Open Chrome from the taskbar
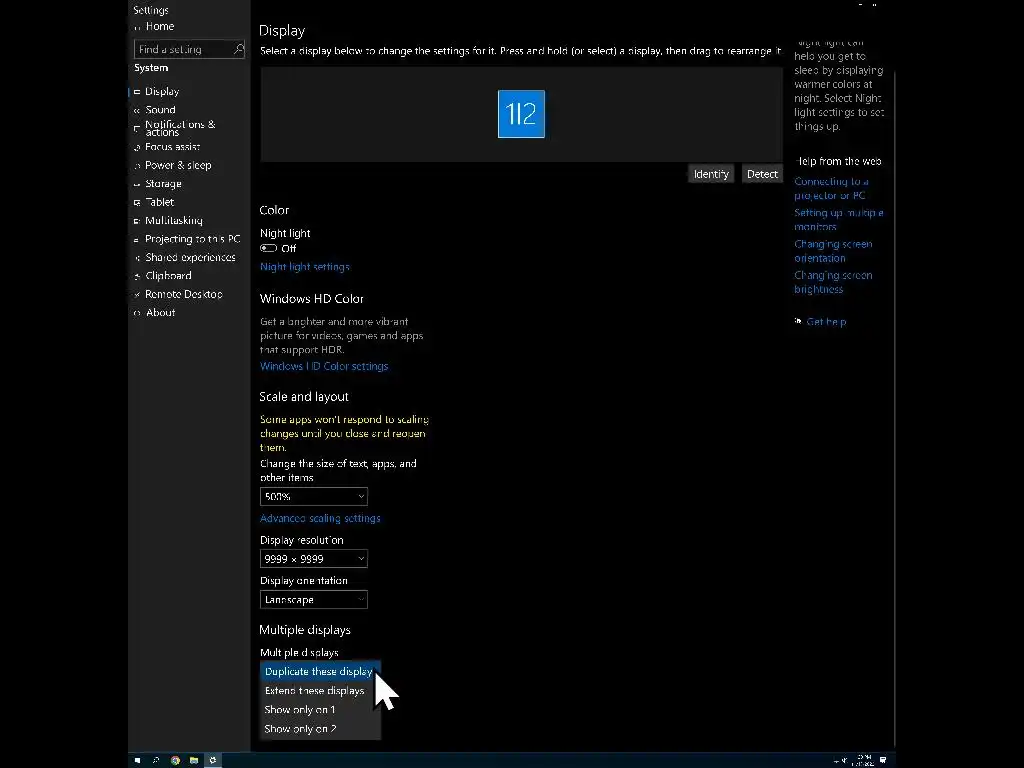Viewport: 1024px width, 768px height. 175,760
